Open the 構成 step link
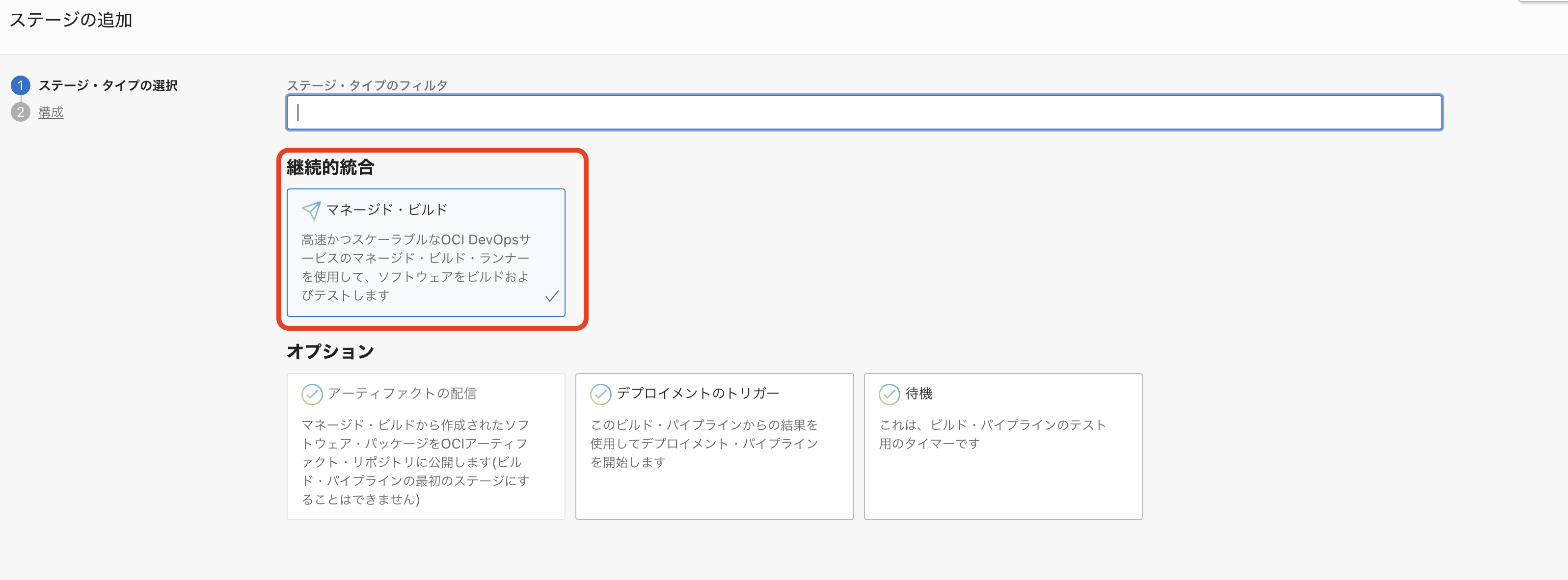1568x580 pixels. [51, 112]
